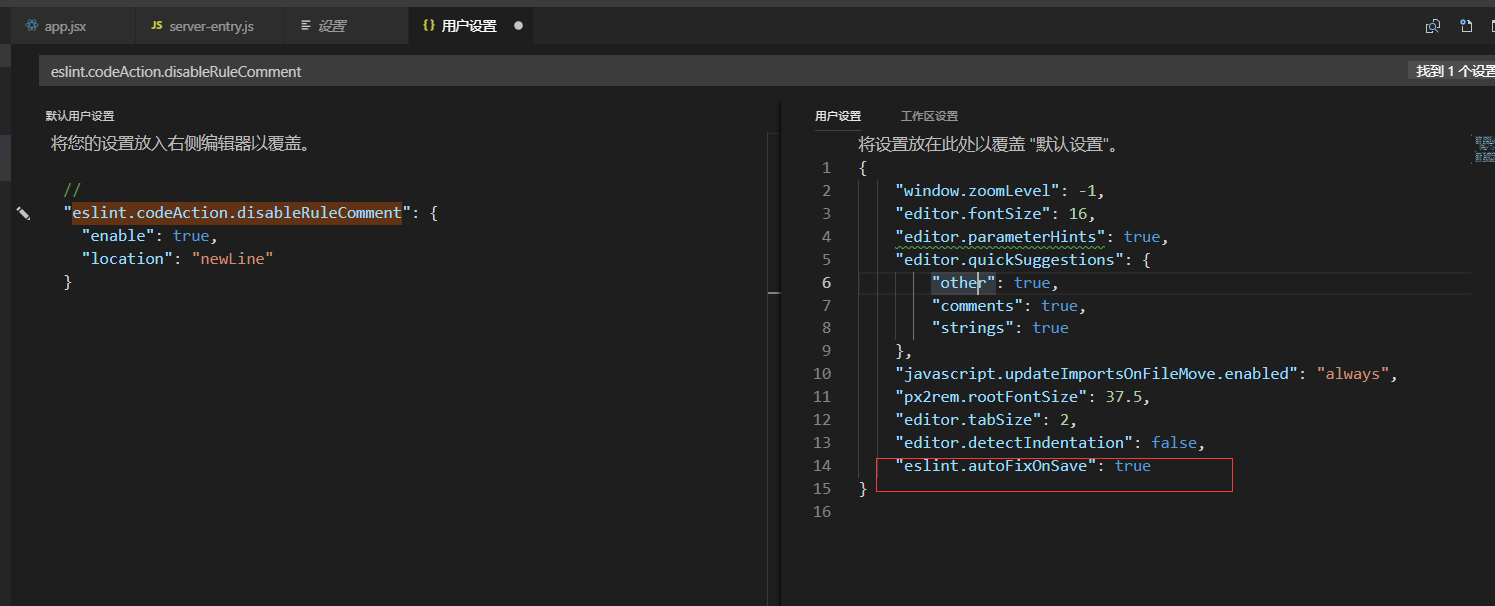Click the pencil edit icon beside eslint setting
The height and width of the screenshot is (606, 1495).
[x=23, y=213]
